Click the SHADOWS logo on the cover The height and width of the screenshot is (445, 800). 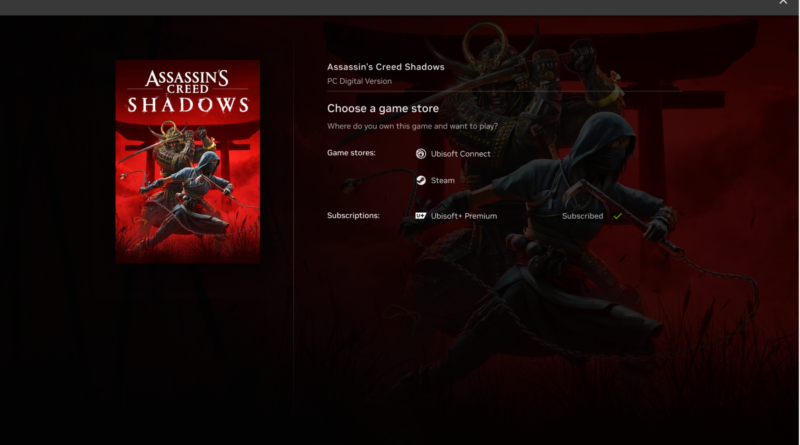click(187, 103)
